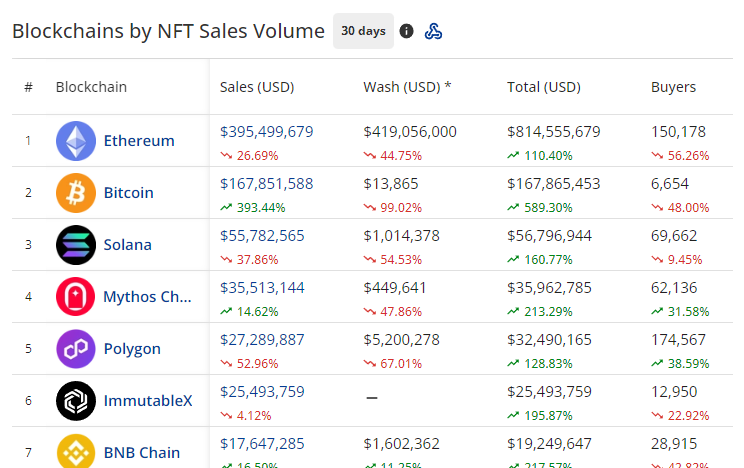Open the info icon beside 30 days

click(x=406, y=31)
